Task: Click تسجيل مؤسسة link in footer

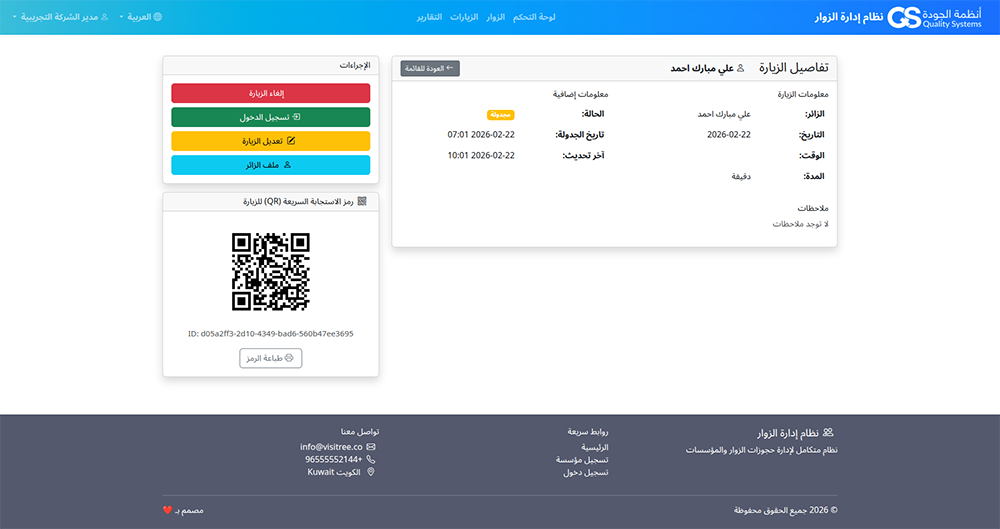Action: pos(583,460)
